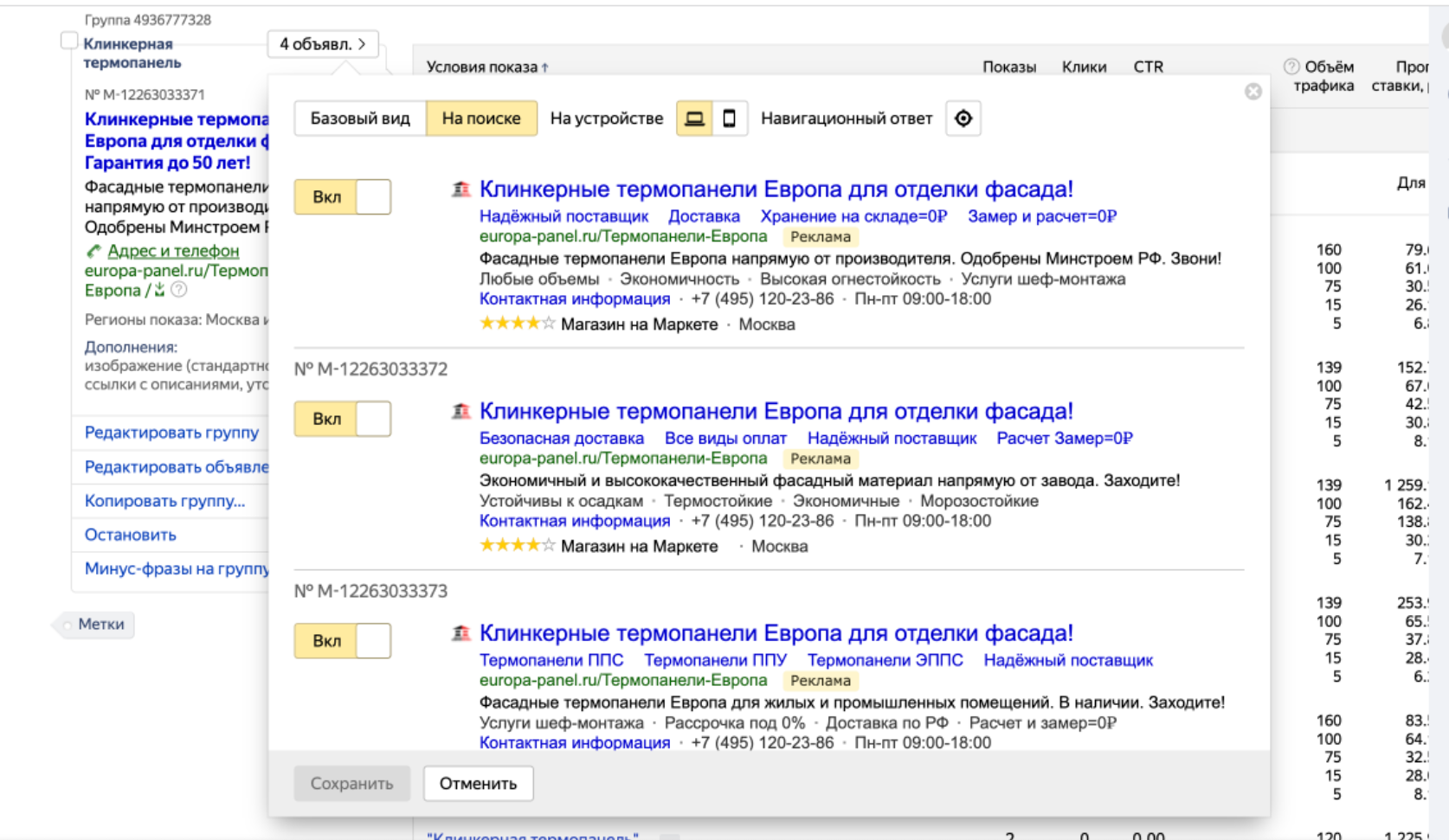Toggle Вкл switch under № М-12263033373
The image size is (1449, 840).
(343, 641)
